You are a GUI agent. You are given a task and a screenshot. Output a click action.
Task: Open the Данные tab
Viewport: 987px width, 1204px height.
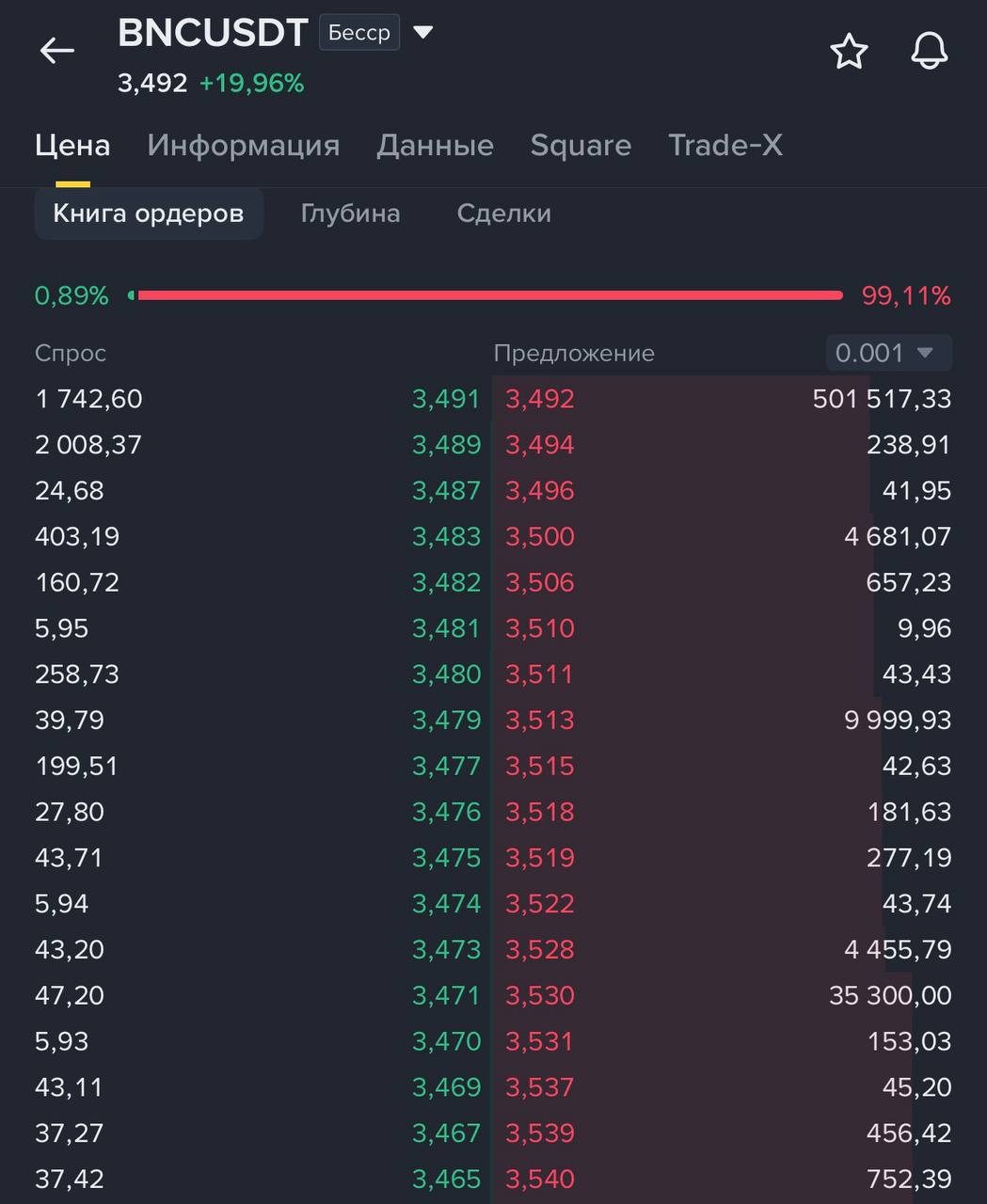(x=435, y=145)
